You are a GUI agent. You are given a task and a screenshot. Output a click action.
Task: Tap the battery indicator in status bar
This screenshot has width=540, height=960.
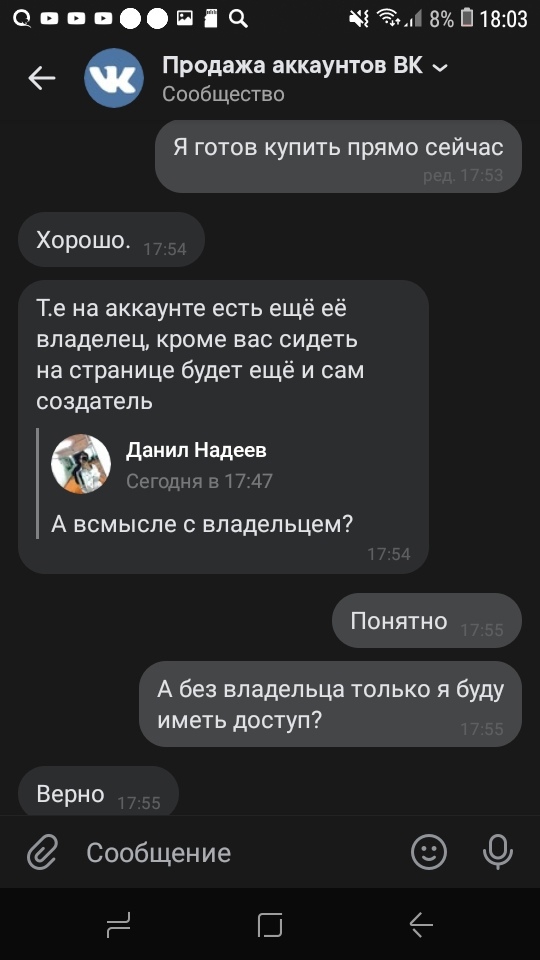click(467, 19)
